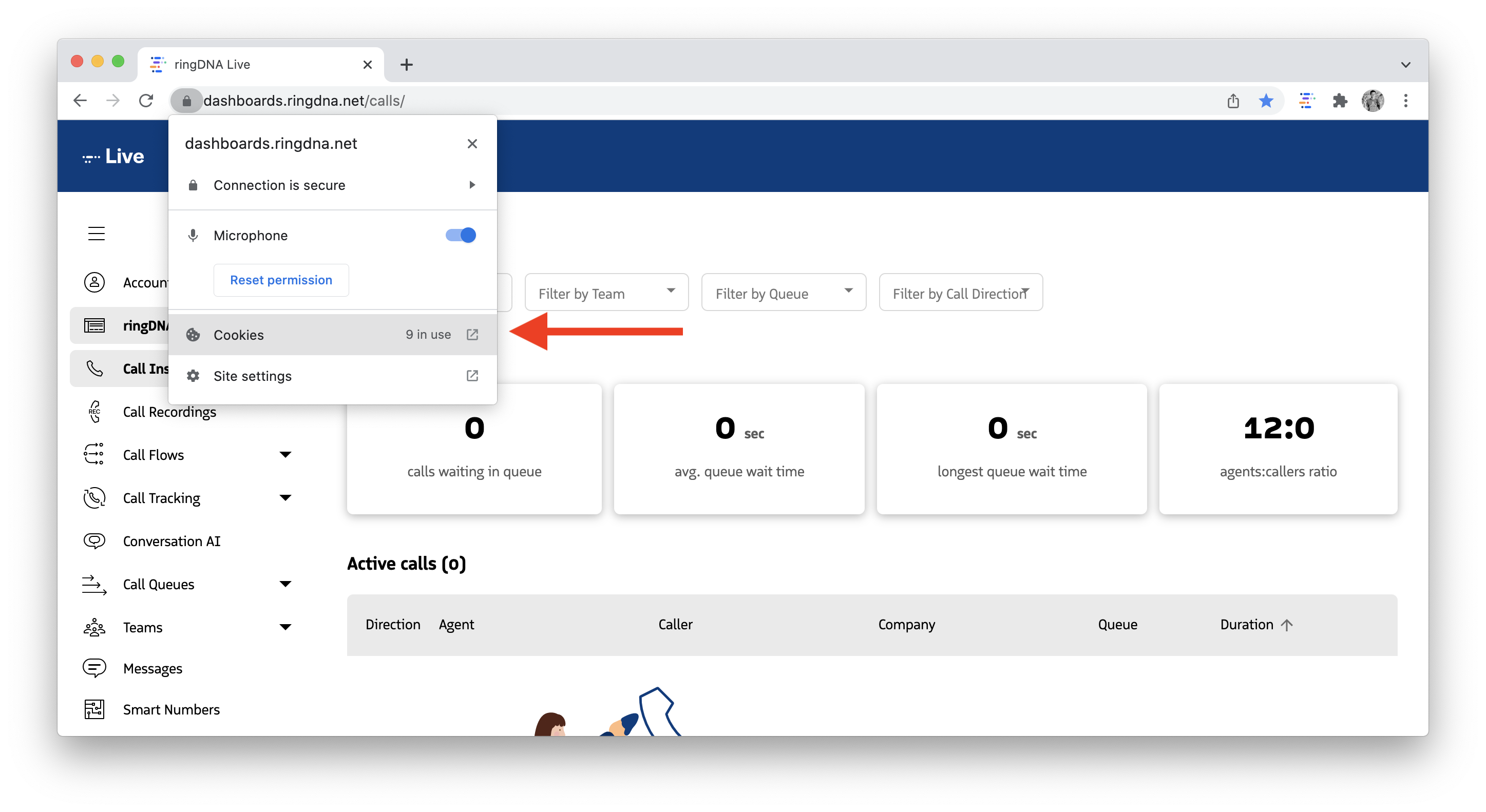Click the avg. queue wait time card
Screen dimensions: 1486x812
tap(739, 449)
